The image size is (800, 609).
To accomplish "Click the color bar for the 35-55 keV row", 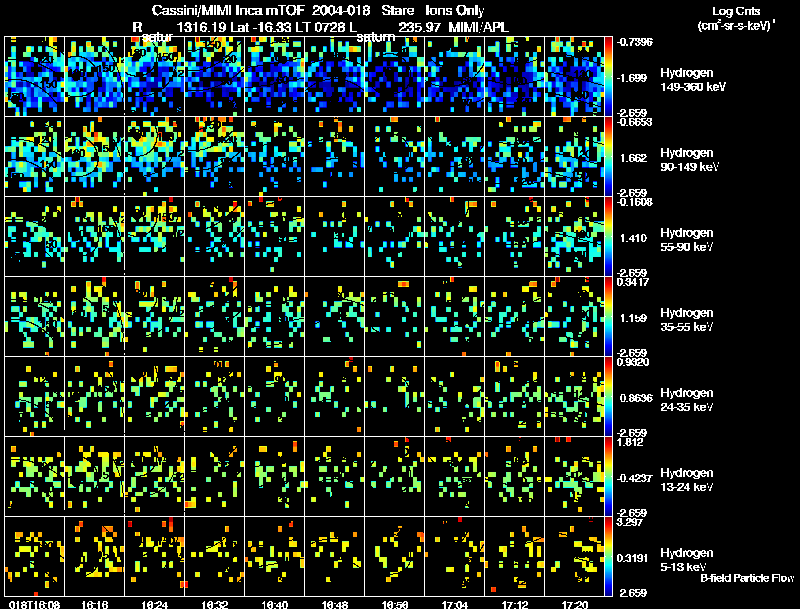I will point(608,317).
